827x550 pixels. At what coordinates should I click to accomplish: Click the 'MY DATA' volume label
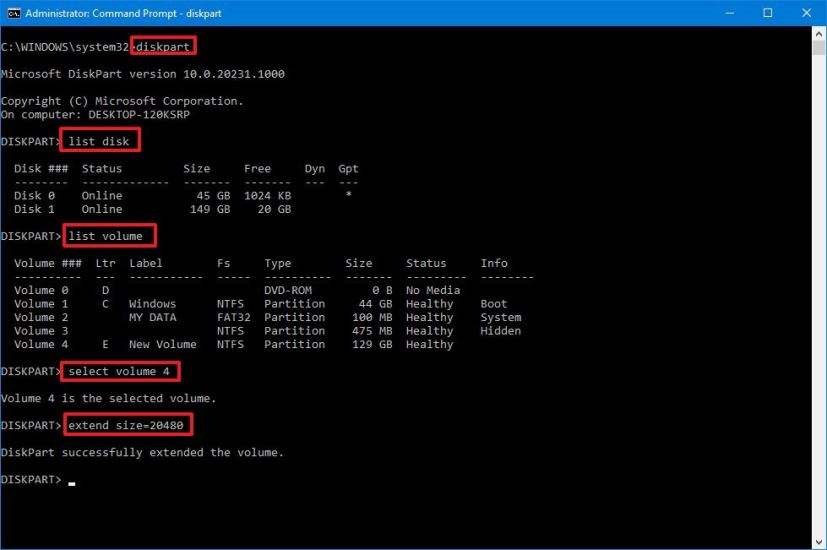coord(153,317)
